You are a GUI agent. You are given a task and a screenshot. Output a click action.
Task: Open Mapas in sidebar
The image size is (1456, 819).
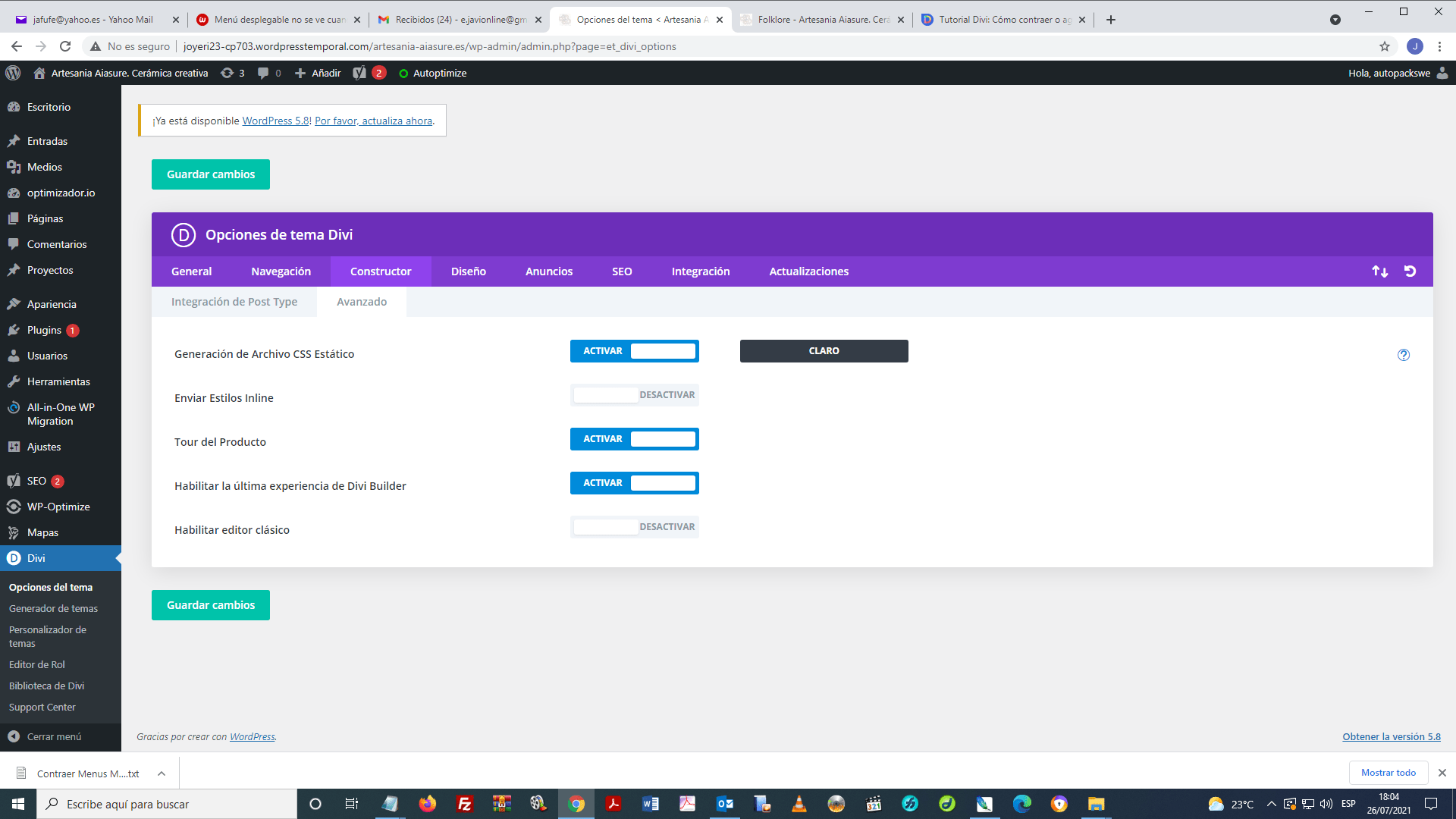coord(61,532)
